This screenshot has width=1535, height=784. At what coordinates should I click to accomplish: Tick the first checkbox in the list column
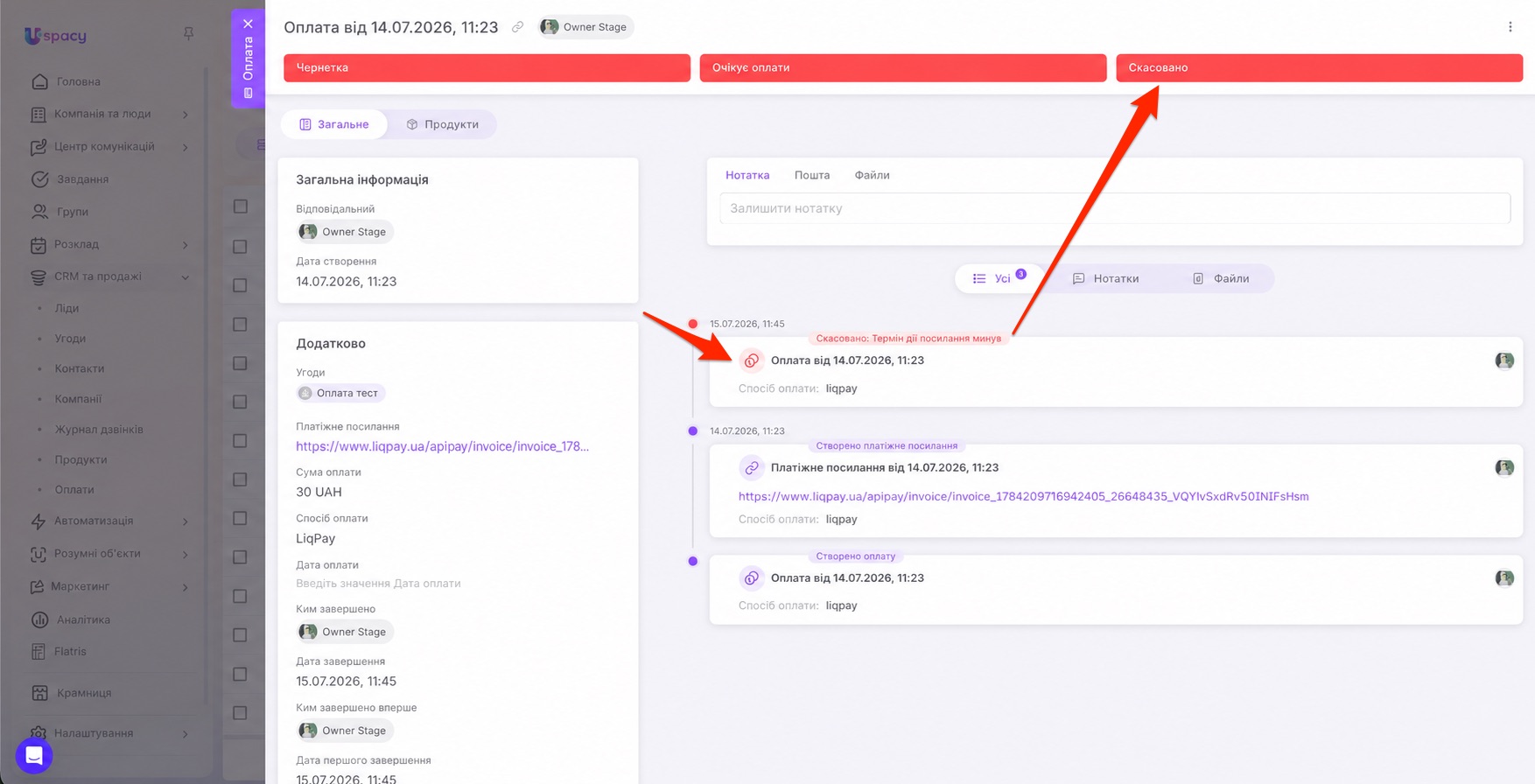coord(241,206)
